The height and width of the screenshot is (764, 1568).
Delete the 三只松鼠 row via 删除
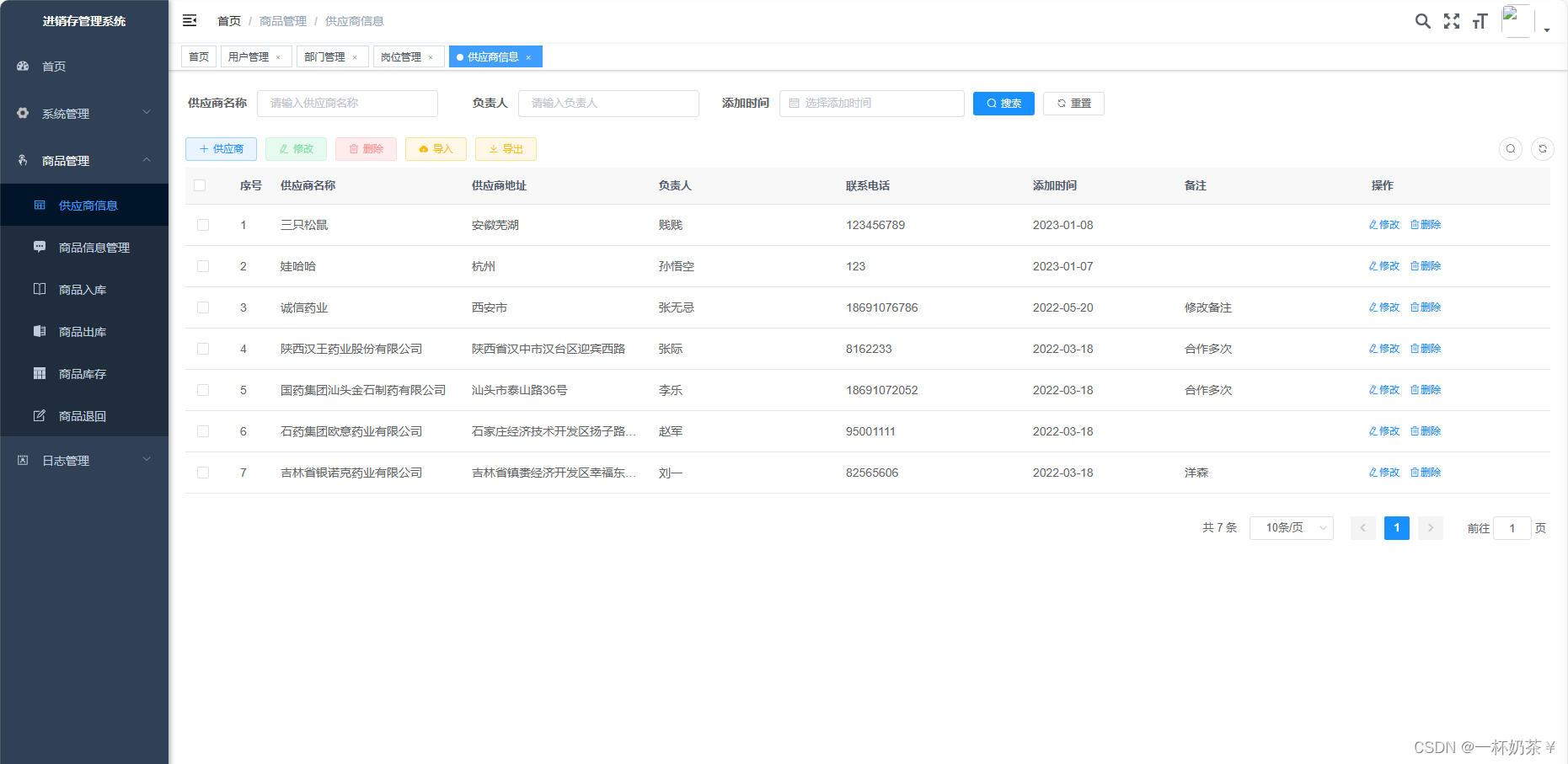tap(1426, 225)
